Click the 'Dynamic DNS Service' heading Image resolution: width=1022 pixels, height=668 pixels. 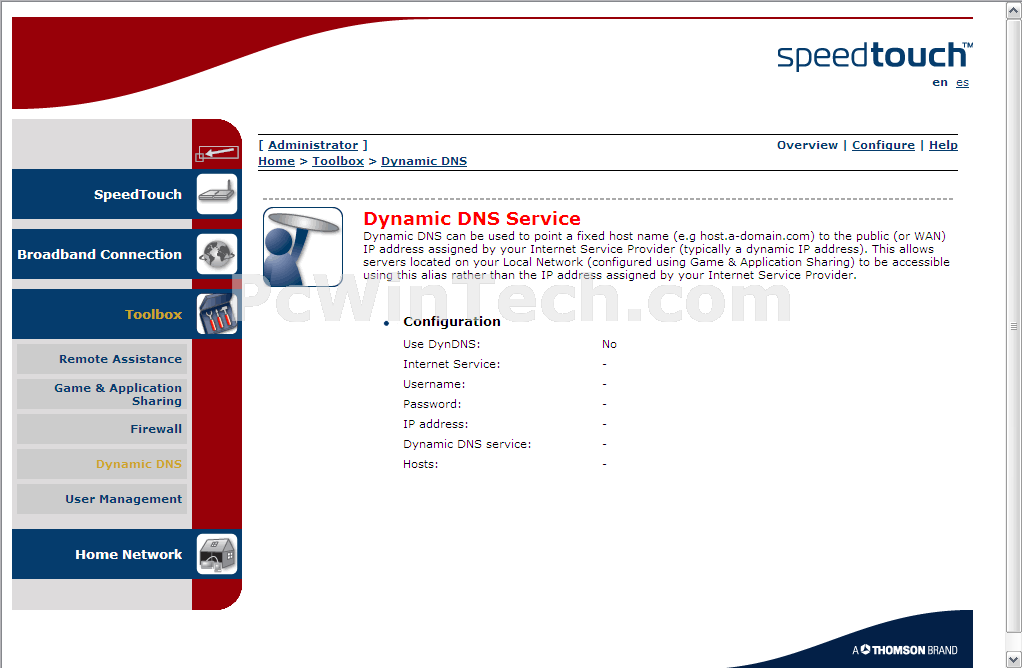click(472, 218)
